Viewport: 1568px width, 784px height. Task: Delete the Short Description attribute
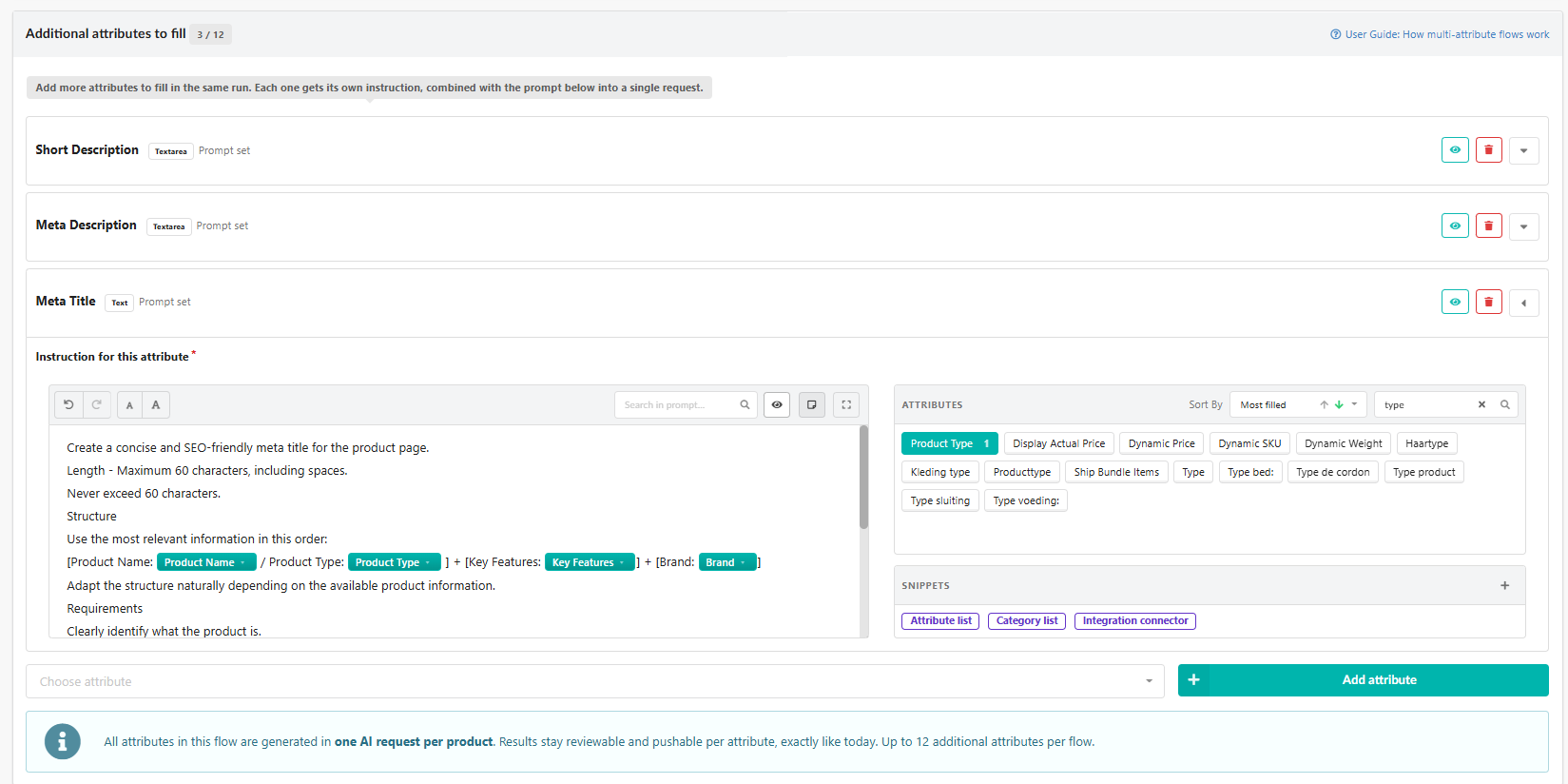(x=1489, y=150)
